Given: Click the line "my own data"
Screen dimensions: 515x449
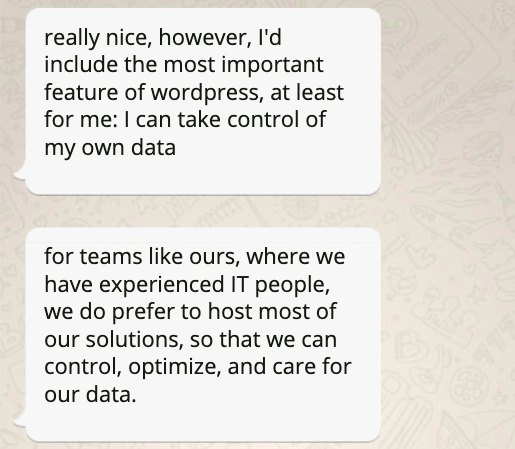Looking at the screenshot, I should pyautogui.click(x=110, y=148).
